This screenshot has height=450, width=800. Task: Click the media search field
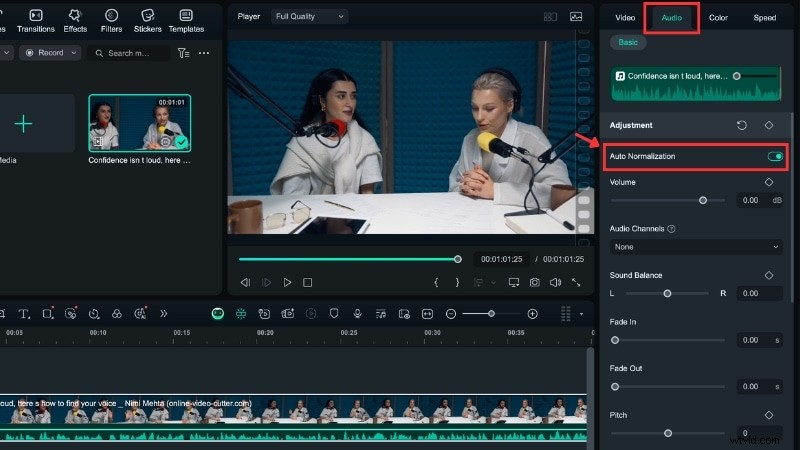point(129,53)
